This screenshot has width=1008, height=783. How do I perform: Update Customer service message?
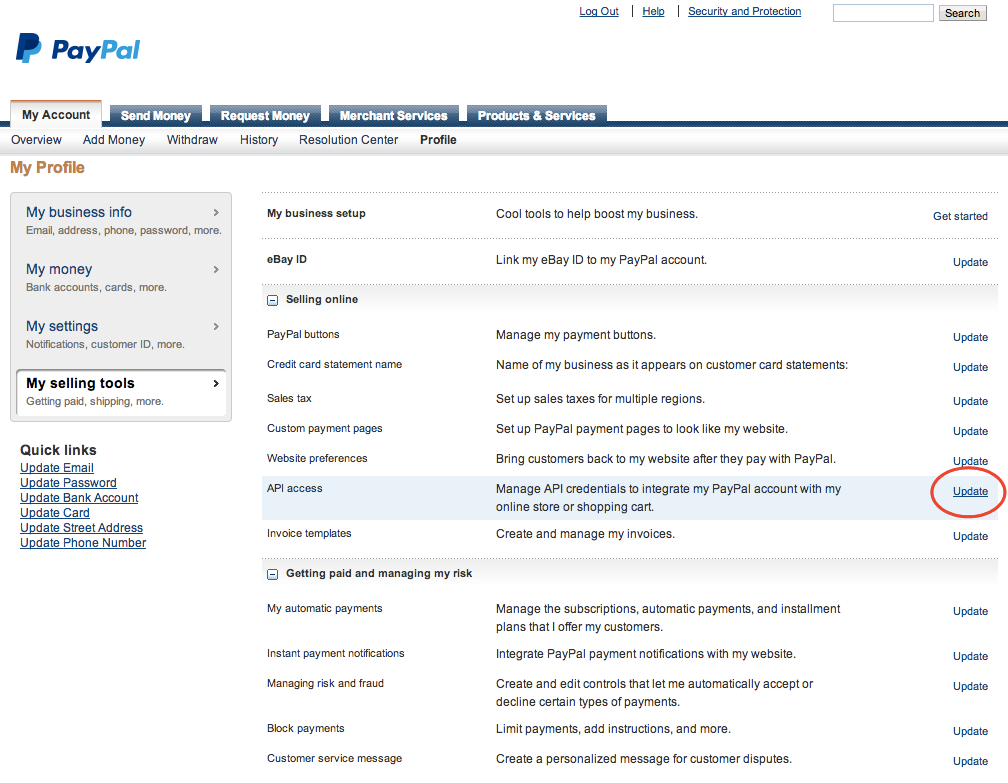point(970,761)
